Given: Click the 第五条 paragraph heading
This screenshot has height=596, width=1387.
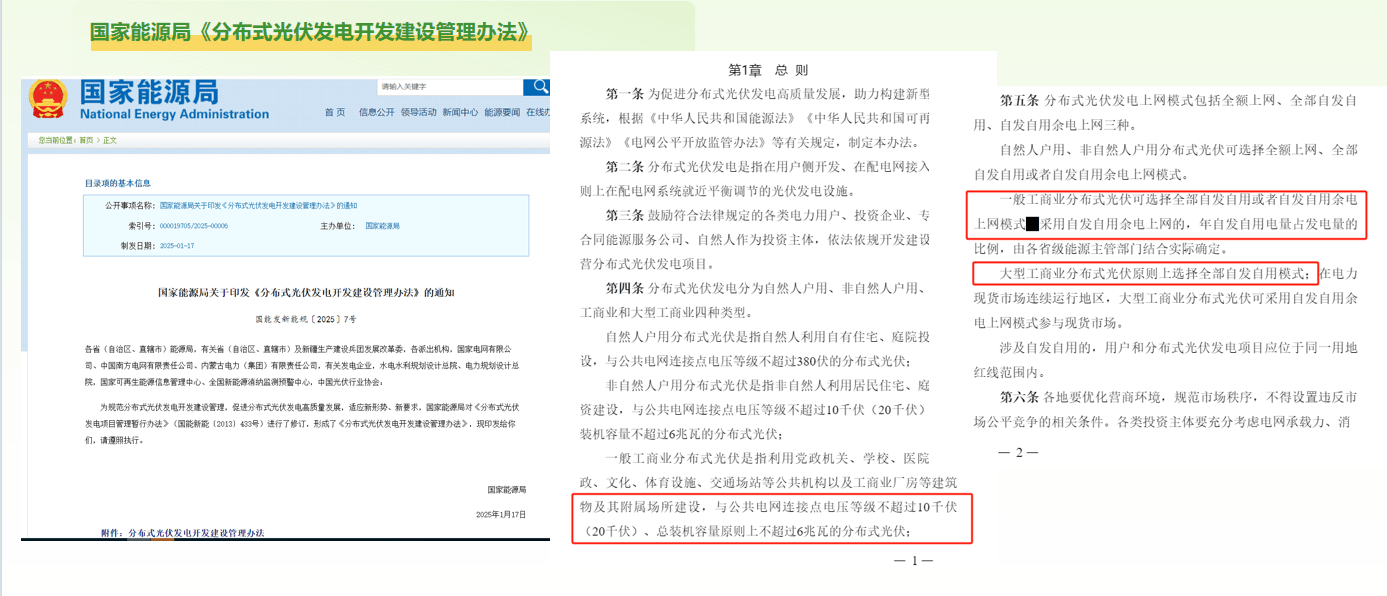Looking at the screenshot, I should [1020, 101].
